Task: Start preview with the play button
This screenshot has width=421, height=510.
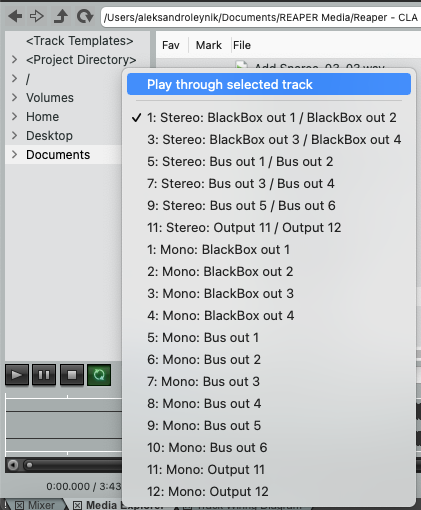Action: tap(17, 375)
